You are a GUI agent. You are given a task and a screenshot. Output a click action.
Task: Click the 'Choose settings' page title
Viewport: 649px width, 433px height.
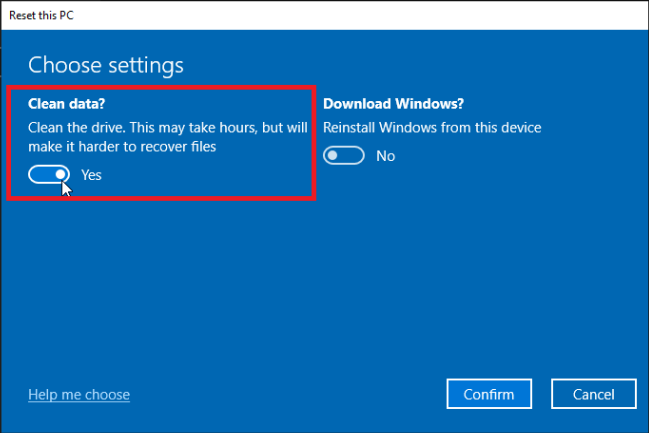[106, 66]
